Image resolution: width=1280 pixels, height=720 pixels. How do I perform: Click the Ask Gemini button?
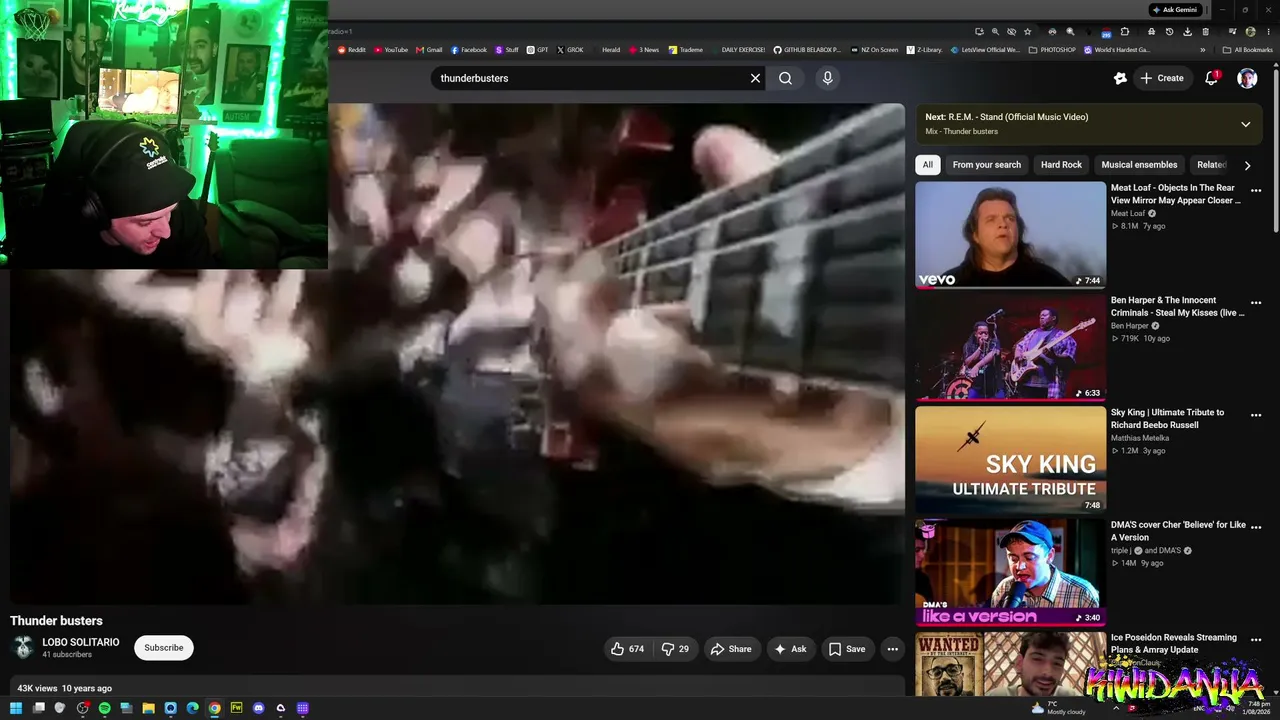point(1175,10)
